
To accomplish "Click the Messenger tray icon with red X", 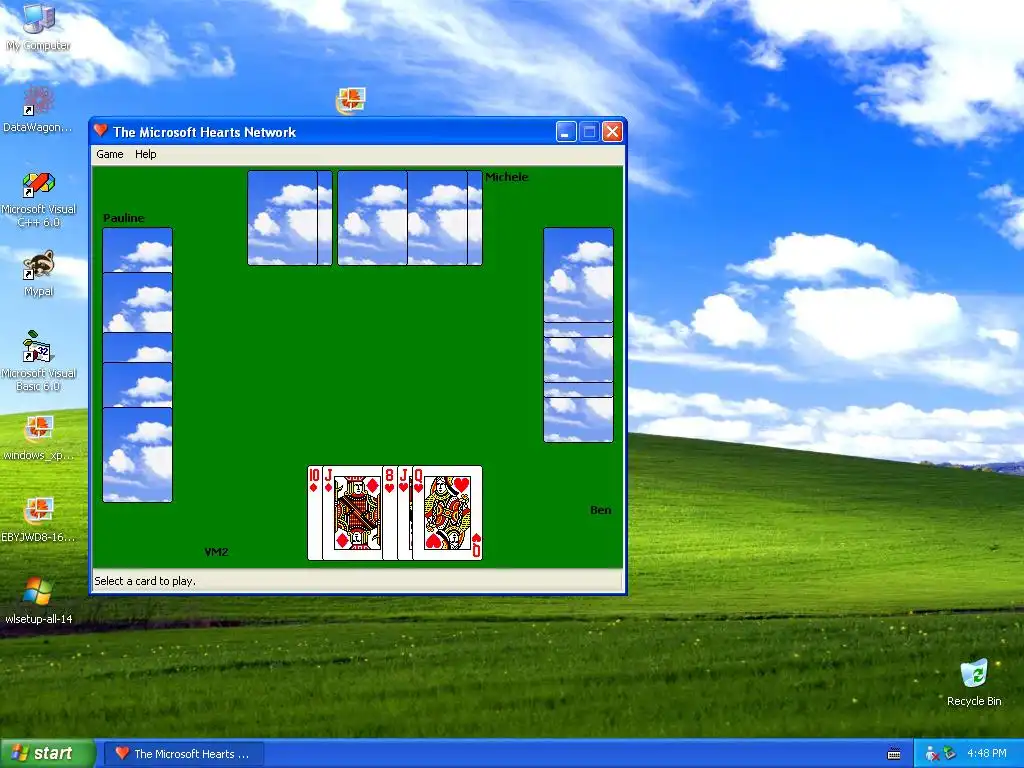I will (932, 754).
